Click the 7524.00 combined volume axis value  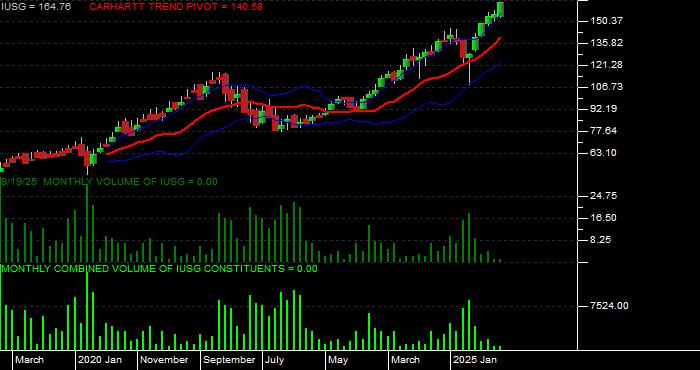click(x=609, y=306)
